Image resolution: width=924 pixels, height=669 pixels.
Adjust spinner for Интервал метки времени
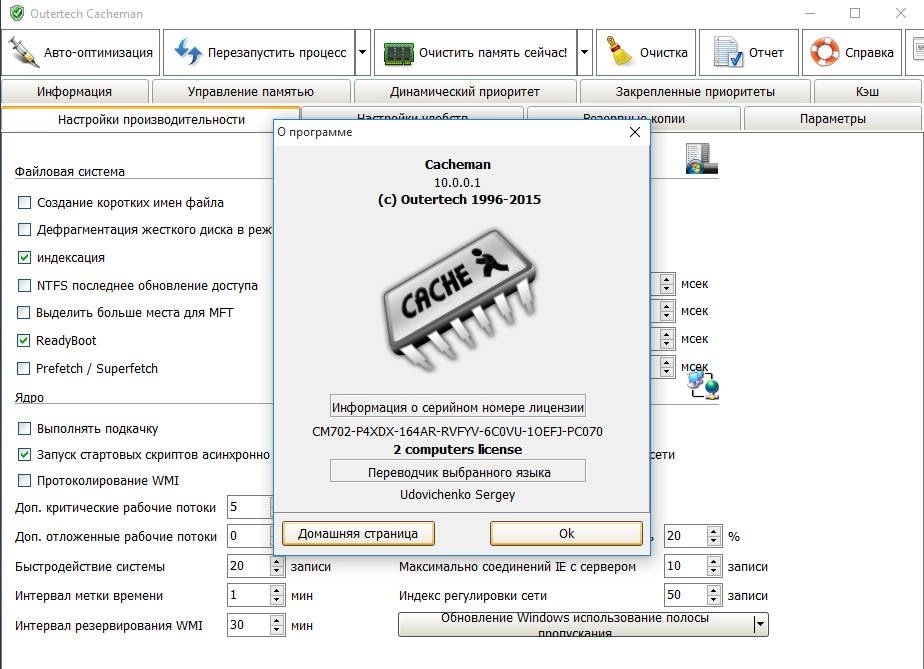[x=277, y=595]
